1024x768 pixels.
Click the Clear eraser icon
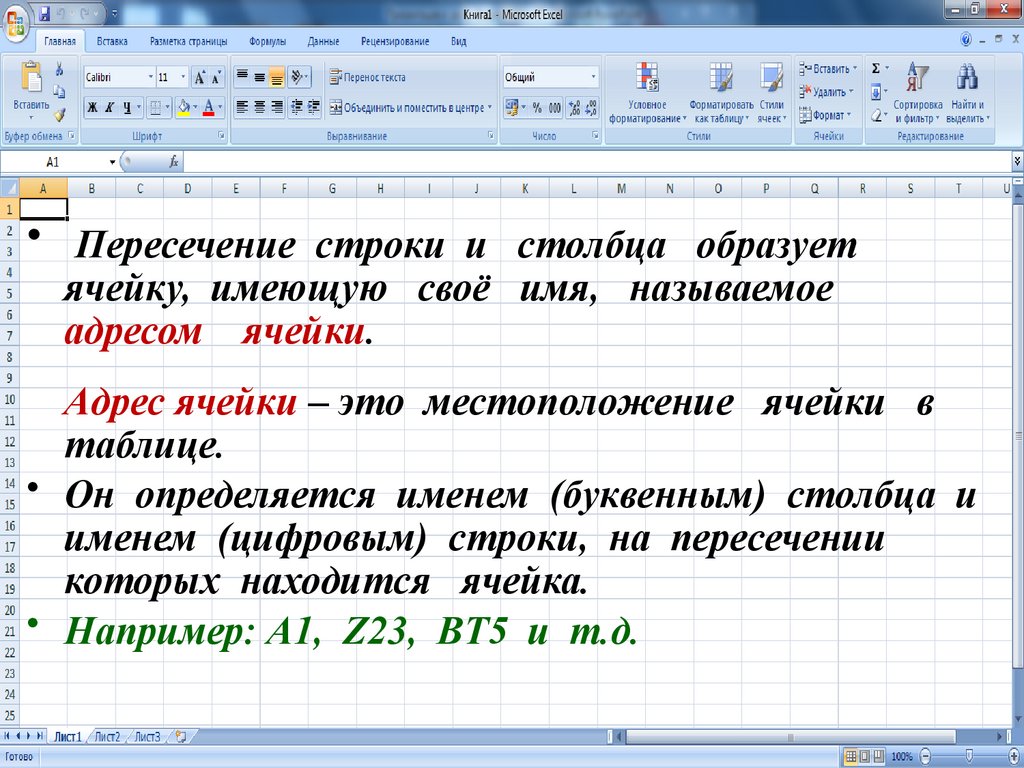coord(876,116)
